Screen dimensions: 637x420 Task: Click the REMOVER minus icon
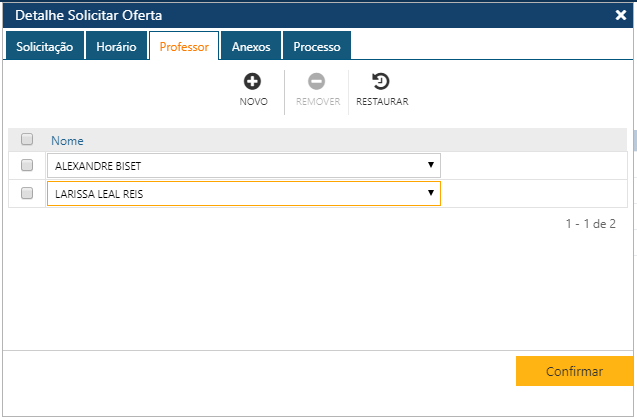(x=317, y=82)
